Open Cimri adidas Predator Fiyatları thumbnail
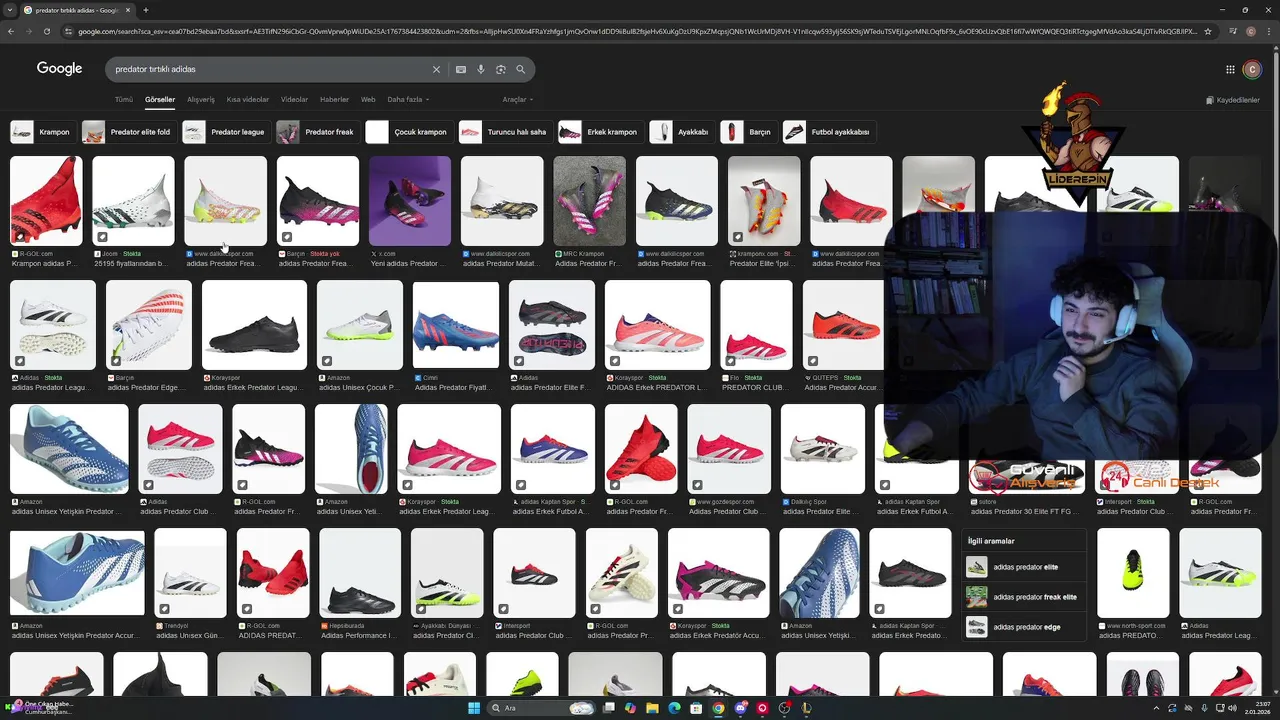The width and height of the screenshot is (1280, 720). [x=456, y=325]
